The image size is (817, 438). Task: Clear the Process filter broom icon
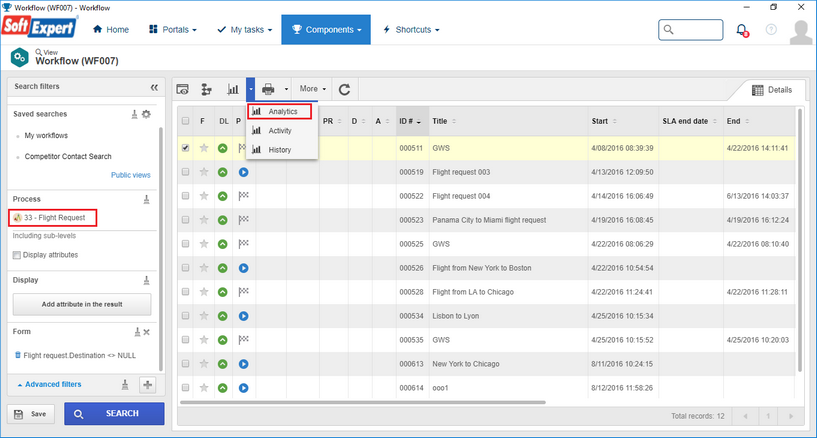pyautogui.click(x=146, y=199)
